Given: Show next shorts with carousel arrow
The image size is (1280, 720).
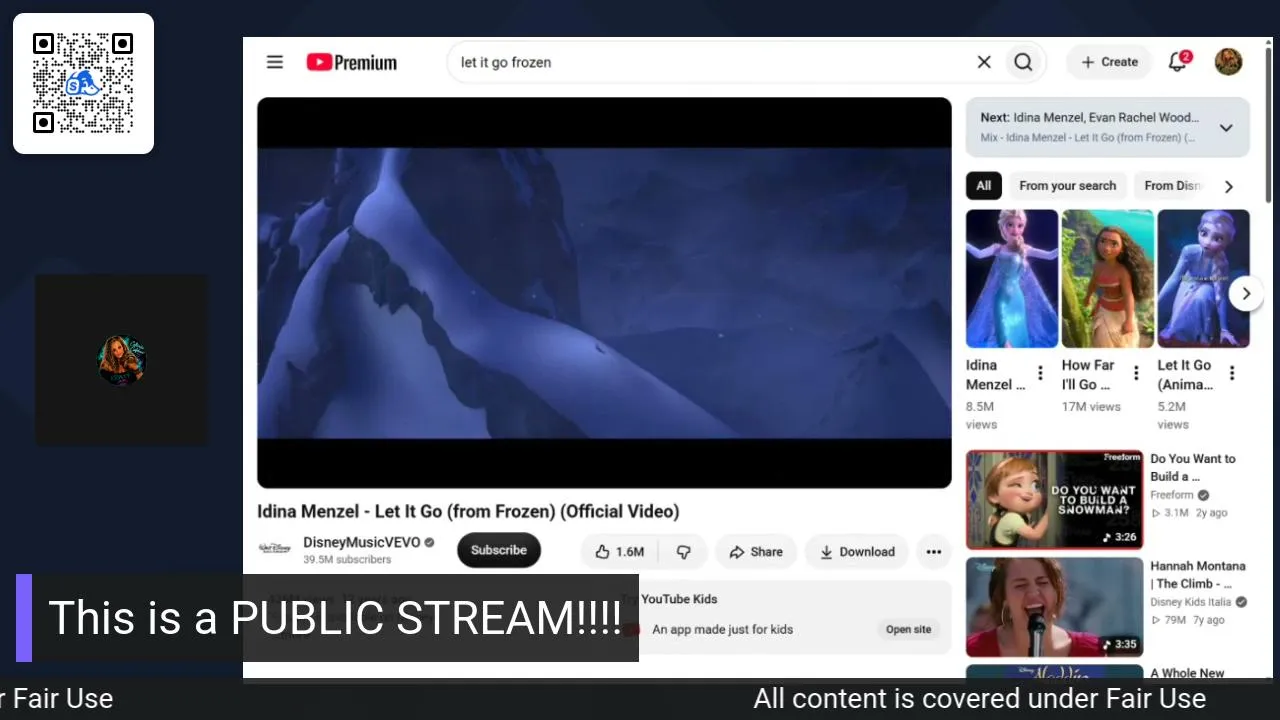Looking at the screenshot, I should coord(1246,293).
